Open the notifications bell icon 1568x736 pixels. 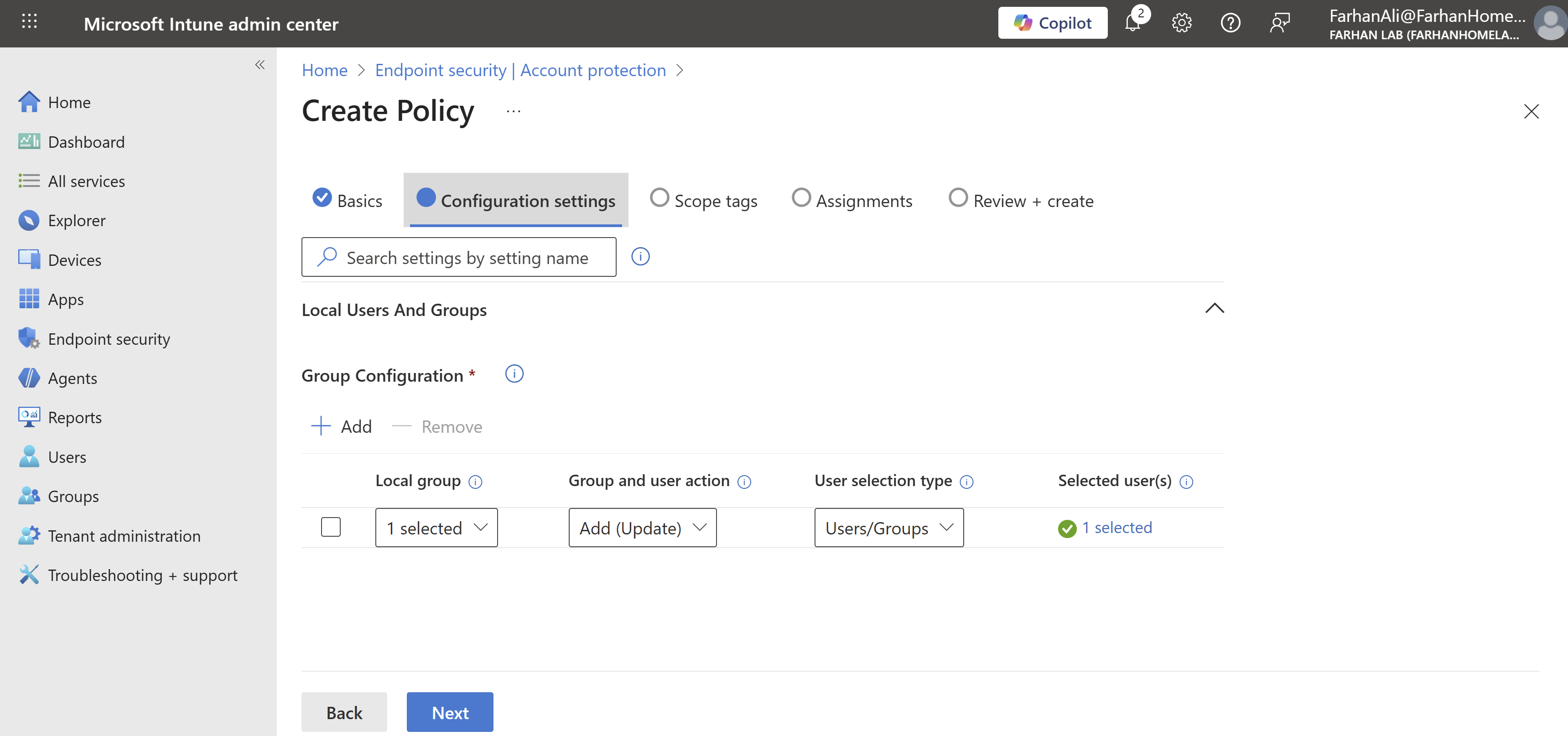1133,23
